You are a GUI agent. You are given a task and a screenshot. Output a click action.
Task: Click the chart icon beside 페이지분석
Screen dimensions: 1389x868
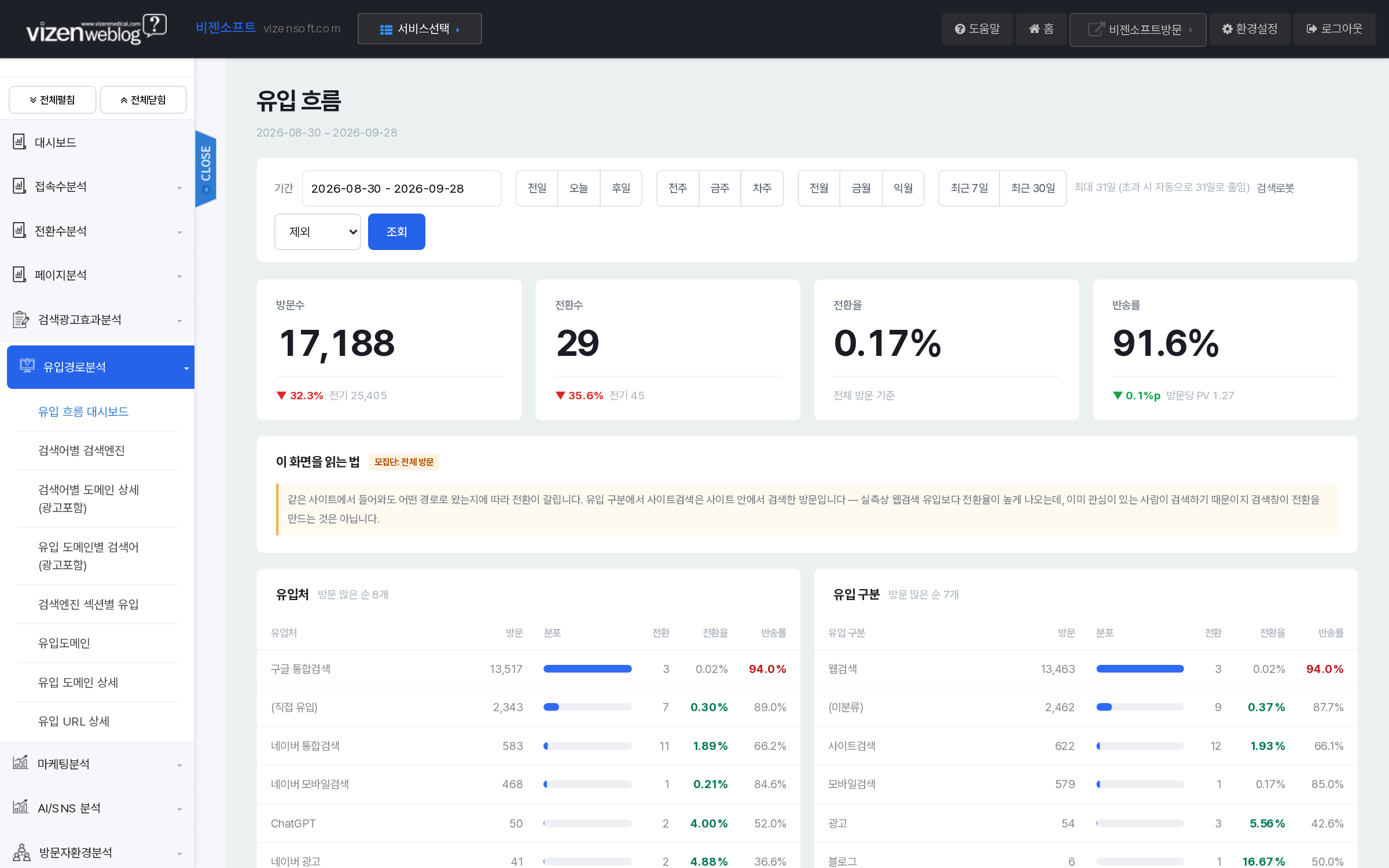pyautogui.click(x=20, y=274)
